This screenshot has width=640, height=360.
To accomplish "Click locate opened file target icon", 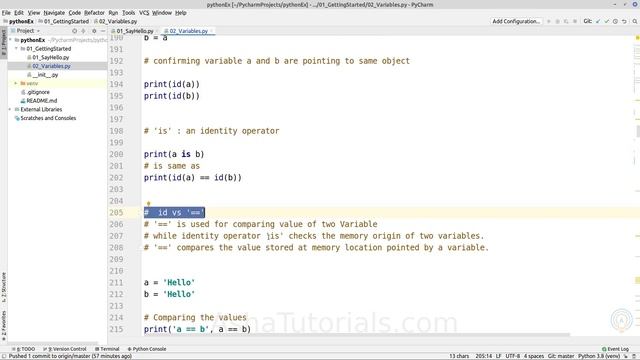I will pos(74,31).
